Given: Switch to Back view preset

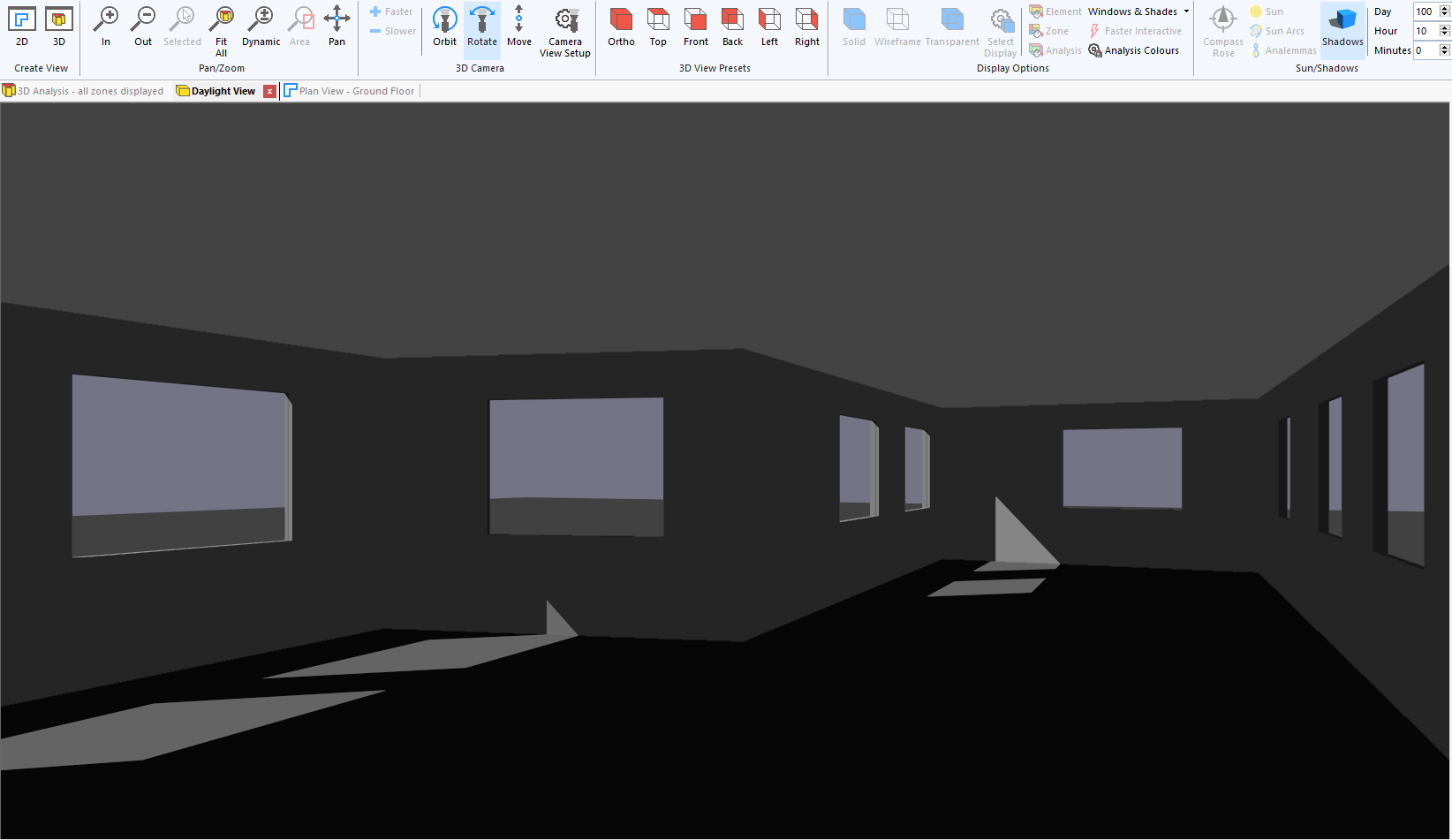Looking at the screenshot, I should click(x=733, y=26).
